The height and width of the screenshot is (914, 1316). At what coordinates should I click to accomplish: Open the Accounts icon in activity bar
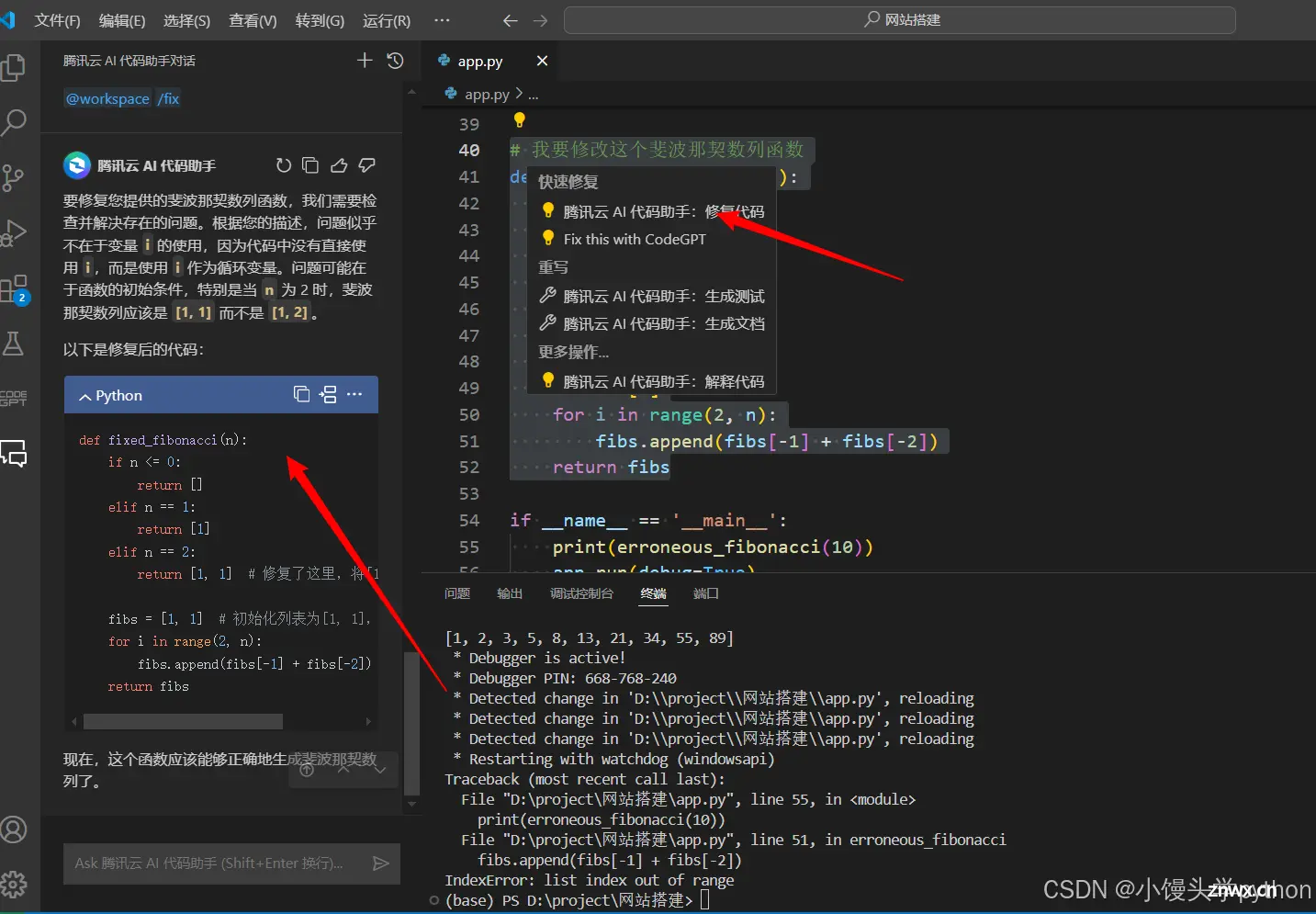pos(14,829)
